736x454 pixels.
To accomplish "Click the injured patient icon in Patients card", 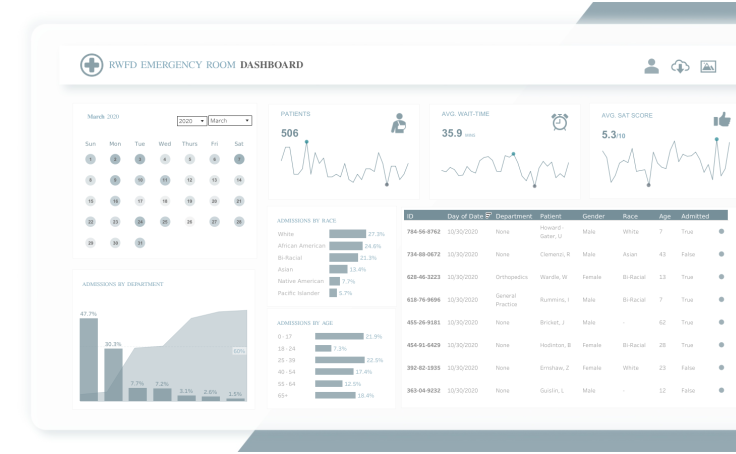I will point(399,123).
